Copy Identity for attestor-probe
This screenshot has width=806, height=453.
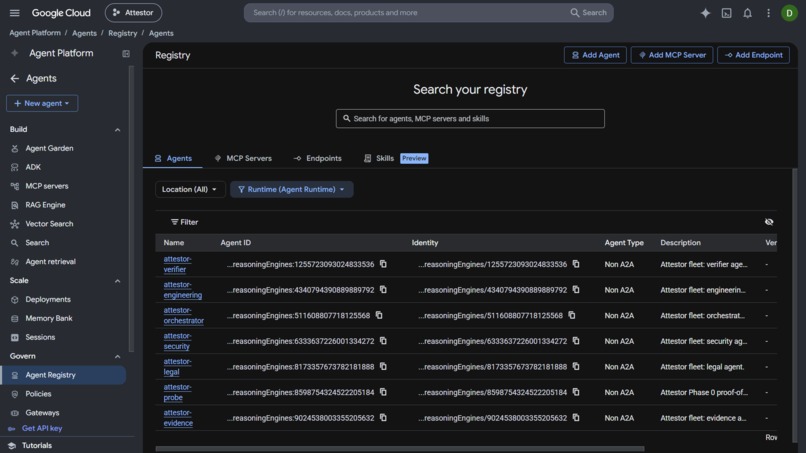point(576,392)
